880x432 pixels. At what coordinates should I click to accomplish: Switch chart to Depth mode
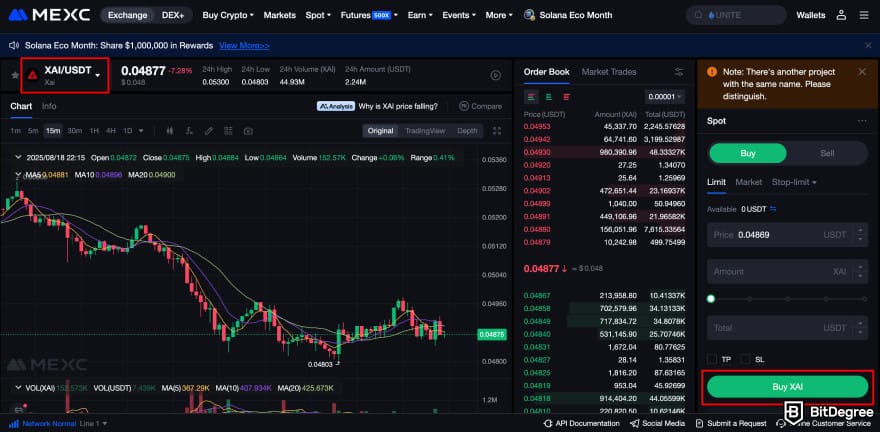click(467, 131)
